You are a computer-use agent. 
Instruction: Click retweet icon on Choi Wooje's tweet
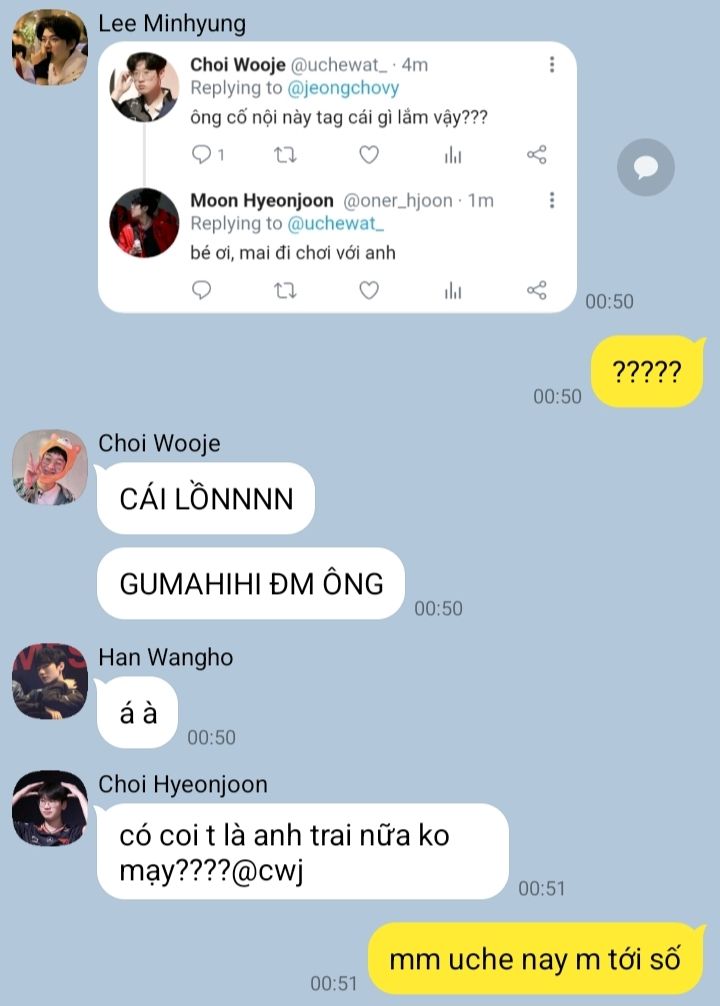point(285,155)
